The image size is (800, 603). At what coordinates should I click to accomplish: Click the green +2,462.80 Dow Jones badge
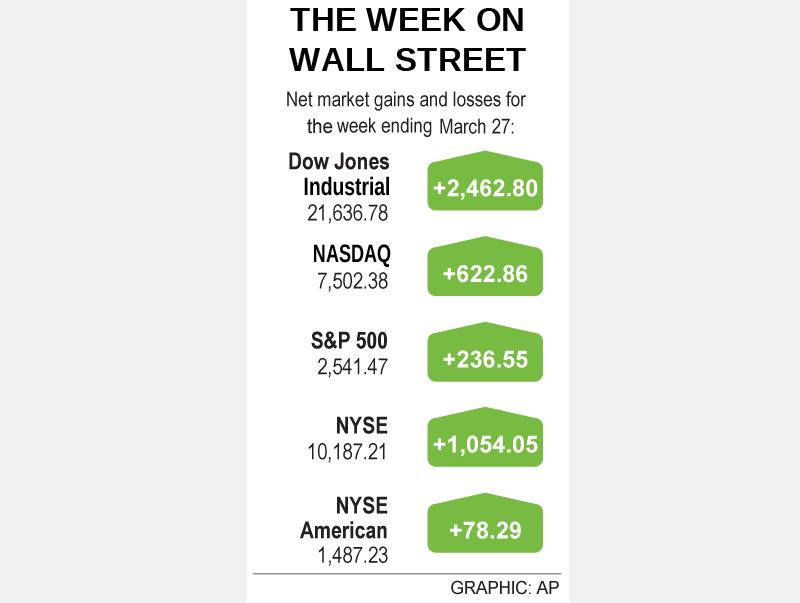(x=485, y=187)
